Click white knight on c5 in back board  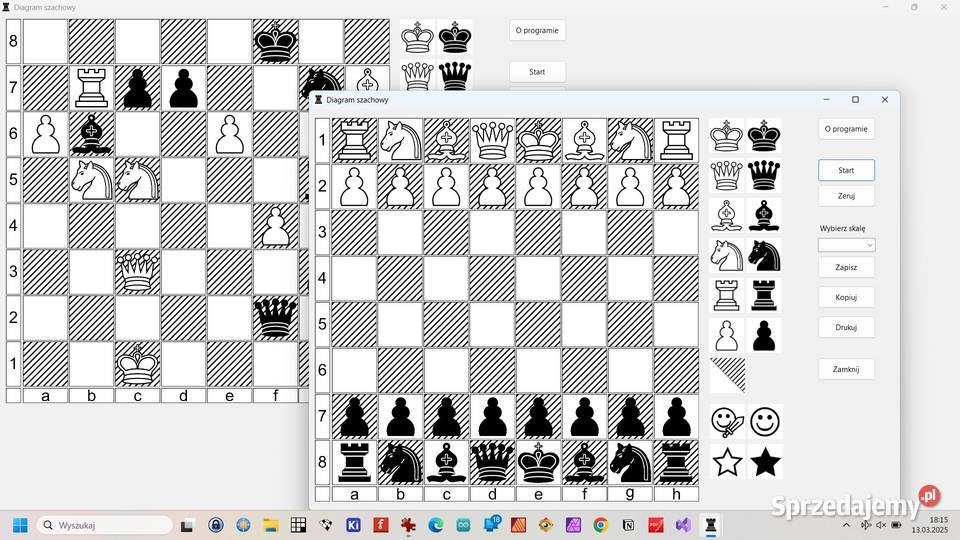pos(138,179)
